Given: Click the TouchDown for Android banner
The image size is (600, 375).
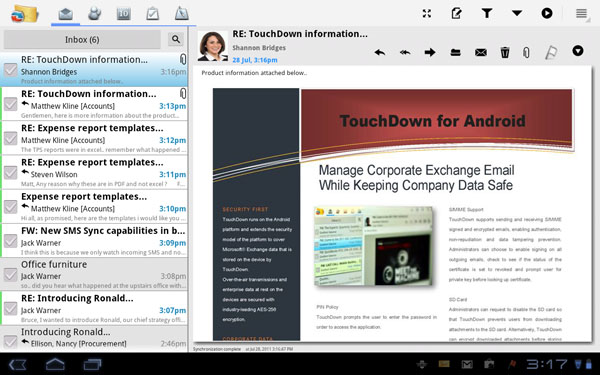Looking at the screenshot, I should (x=436, y=121).
